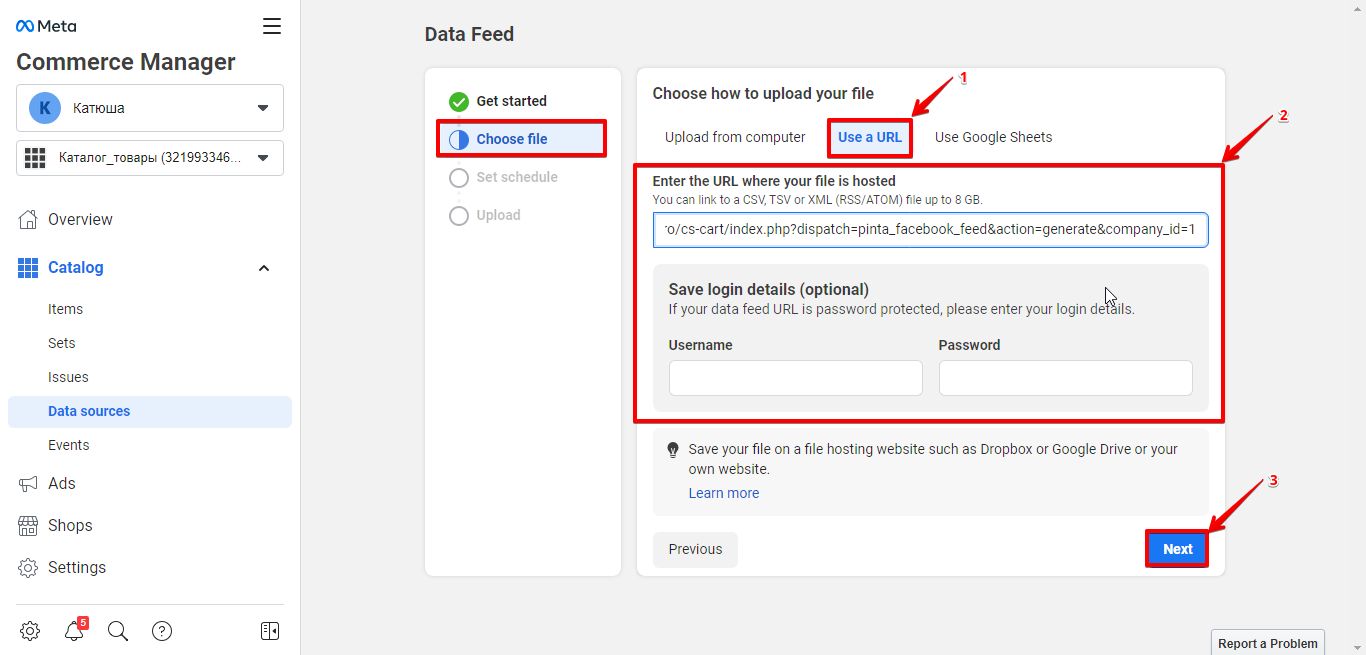Image resolution: width=1366 pixels, height=655 pixels.
Task: Click the lightbulb tip icon
Action: [x=674, y=450]
